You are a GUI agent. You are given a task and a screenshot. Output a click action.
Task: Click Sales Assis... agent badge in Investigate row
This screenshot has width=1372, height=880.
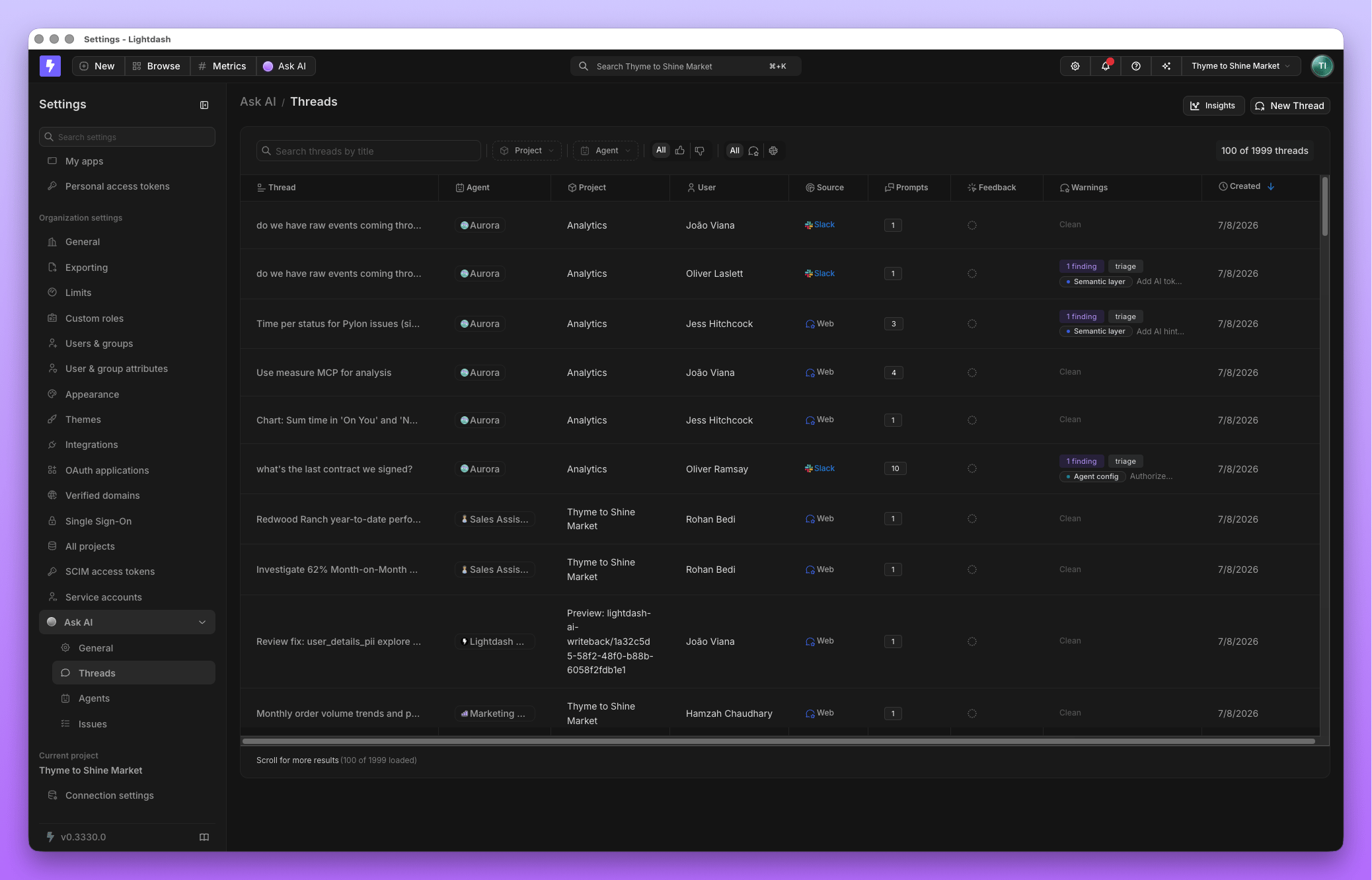[495, 569]
